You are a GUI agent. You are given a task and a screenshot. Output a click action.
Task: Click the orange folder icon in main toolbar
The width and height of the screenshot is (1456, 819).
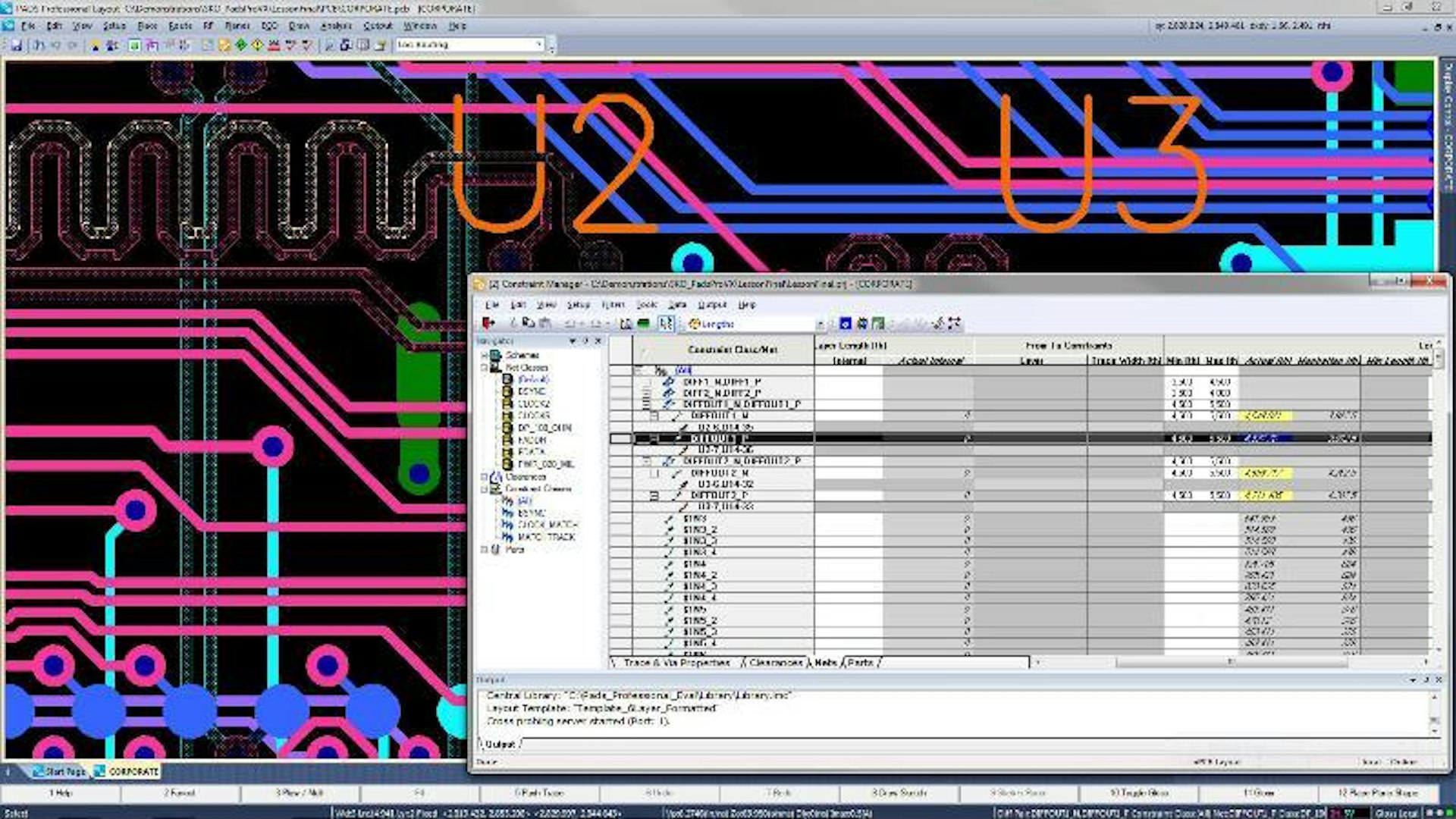pyautogui.click(x=224, y=45)
